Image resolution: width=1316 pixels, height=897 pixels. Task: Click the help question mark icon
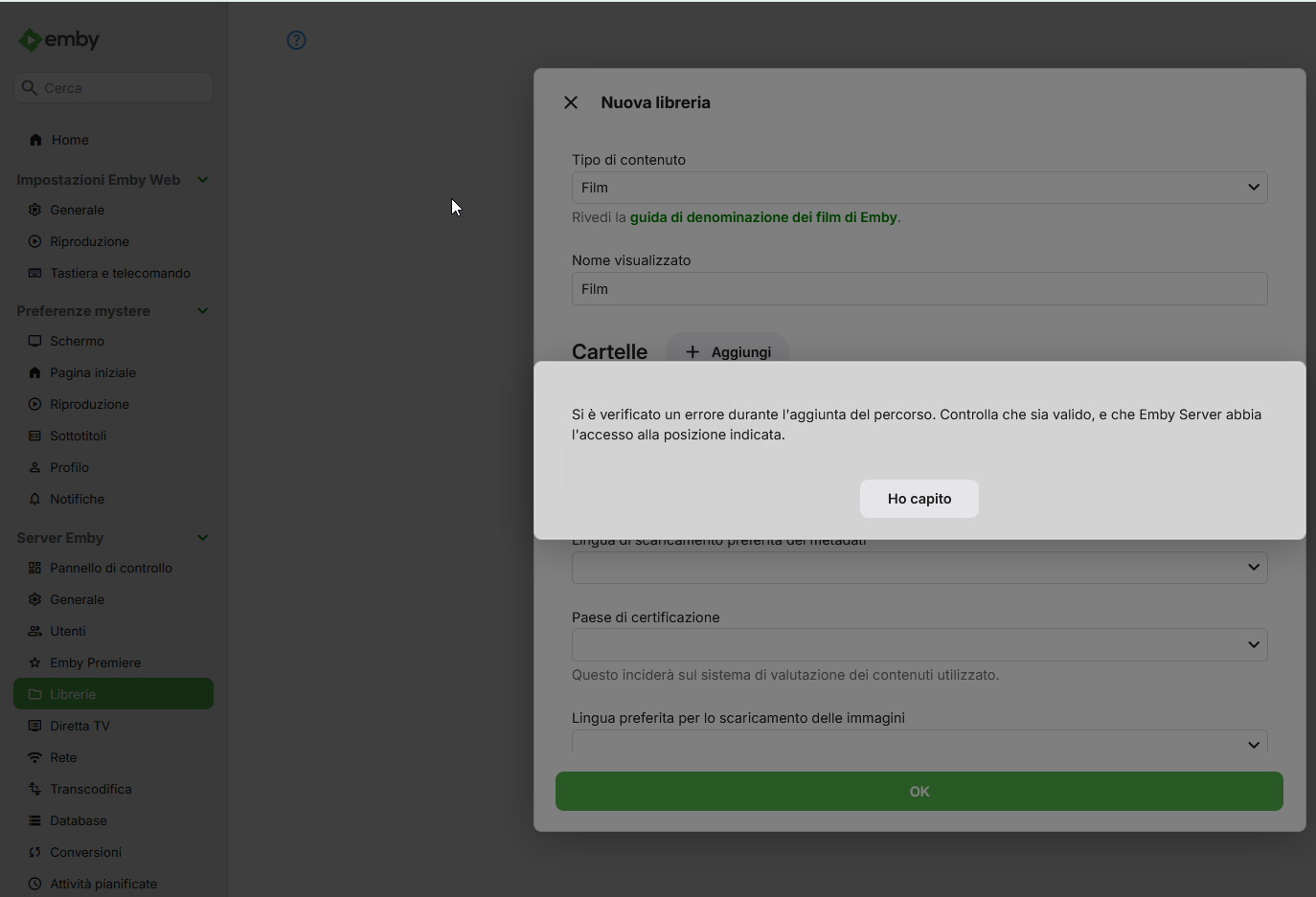coord(297,40)
